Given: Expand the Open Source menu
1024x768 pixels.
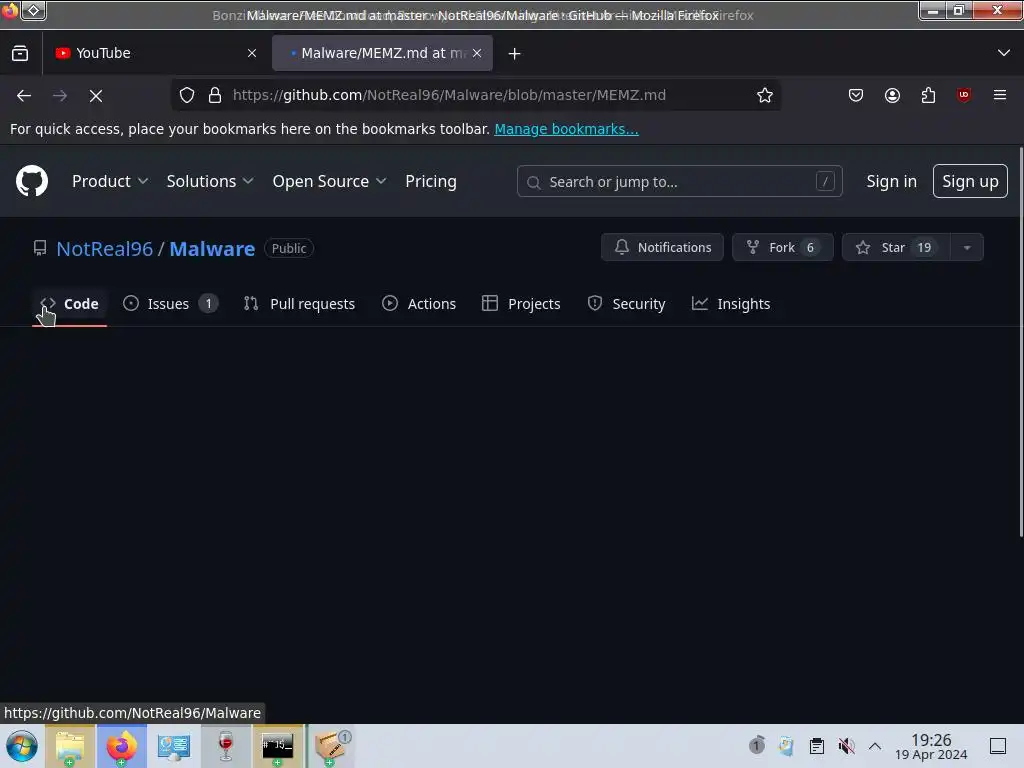Looking at the screenshot, I should [x=329, y=182].
